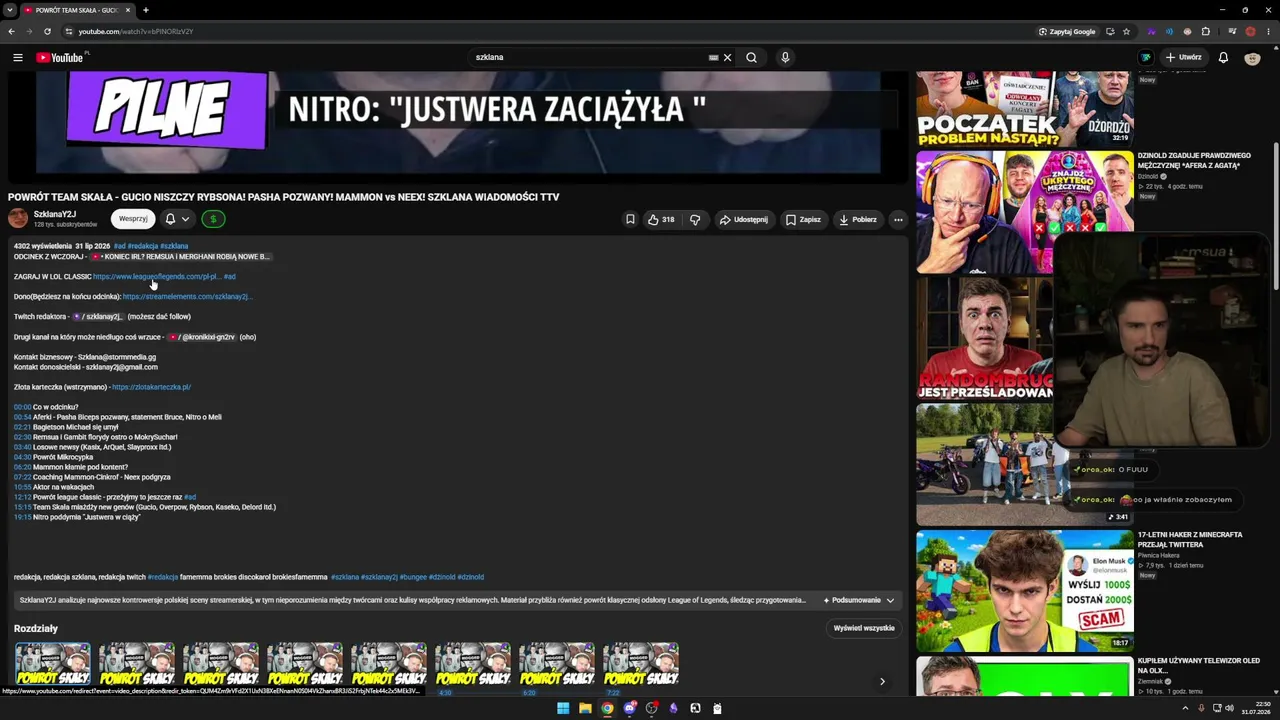
Task: Click the Wesprzyj button
Action: point(133,219)
